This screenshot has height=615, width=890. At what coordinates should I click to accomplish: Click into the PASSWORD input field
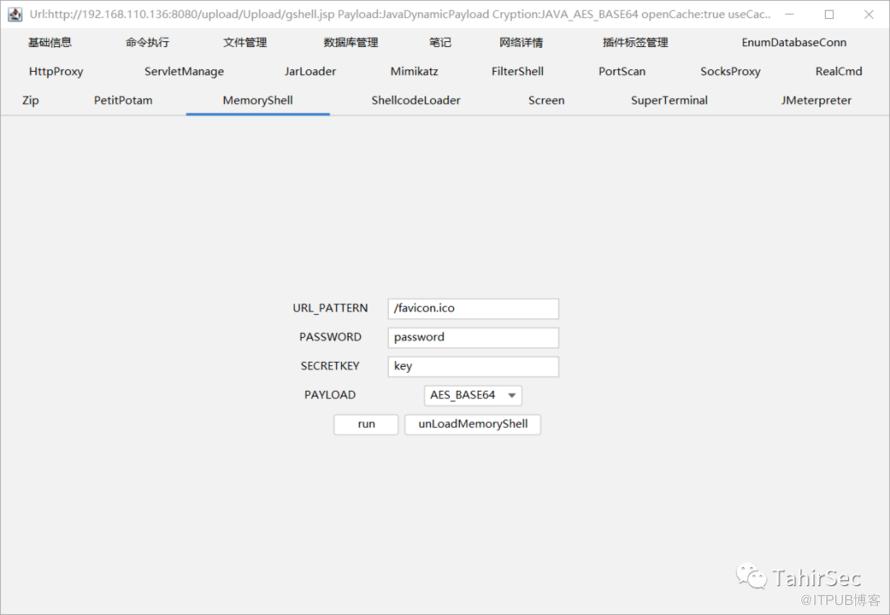tap(473, 338)
